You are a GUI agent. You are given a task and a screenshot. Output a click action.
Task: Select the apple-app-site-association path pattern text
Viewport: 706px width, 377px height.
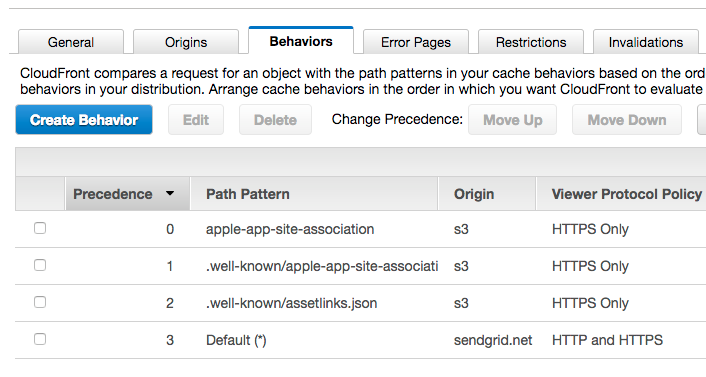coord(290,229)
